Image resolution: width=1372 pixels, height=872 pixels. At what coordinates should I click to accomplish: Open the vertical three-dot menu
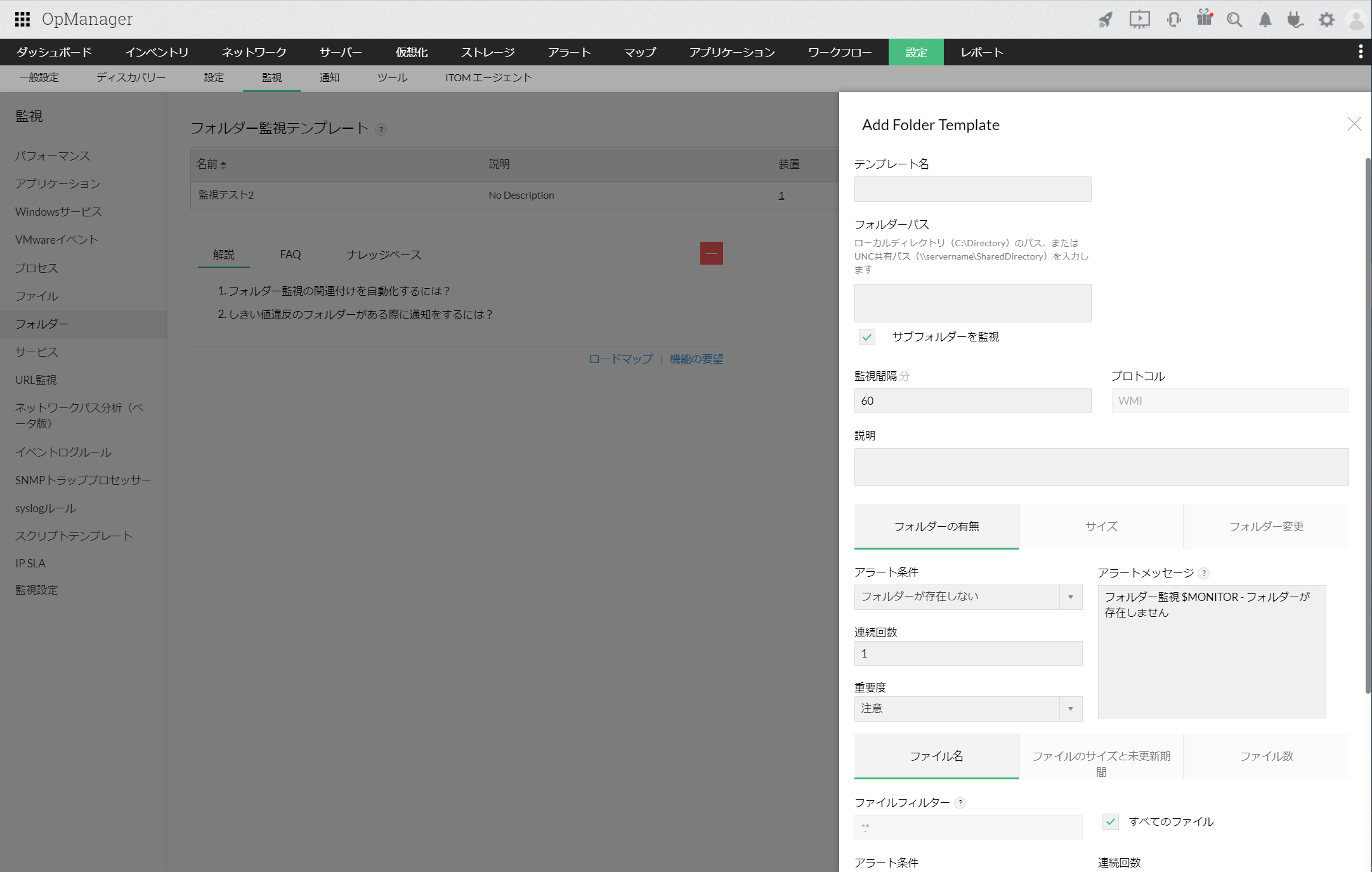[x=1360, y=52]
